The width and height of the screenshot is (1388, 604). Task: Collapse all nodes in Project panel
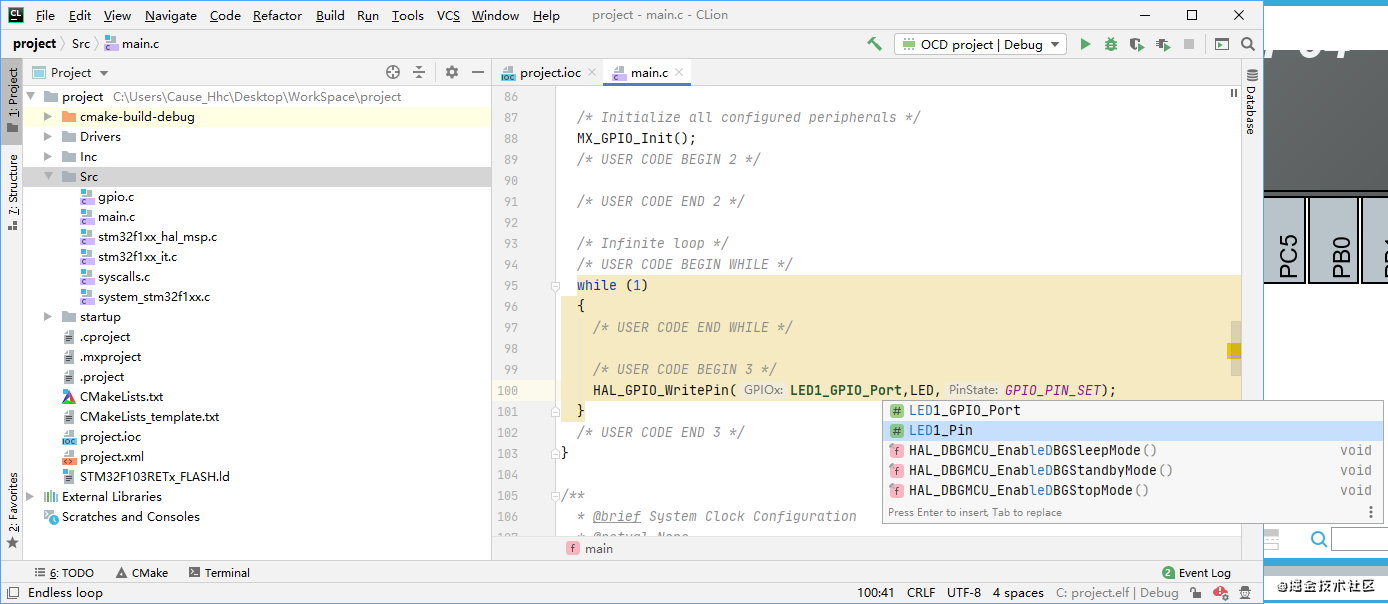coord(417,72)
